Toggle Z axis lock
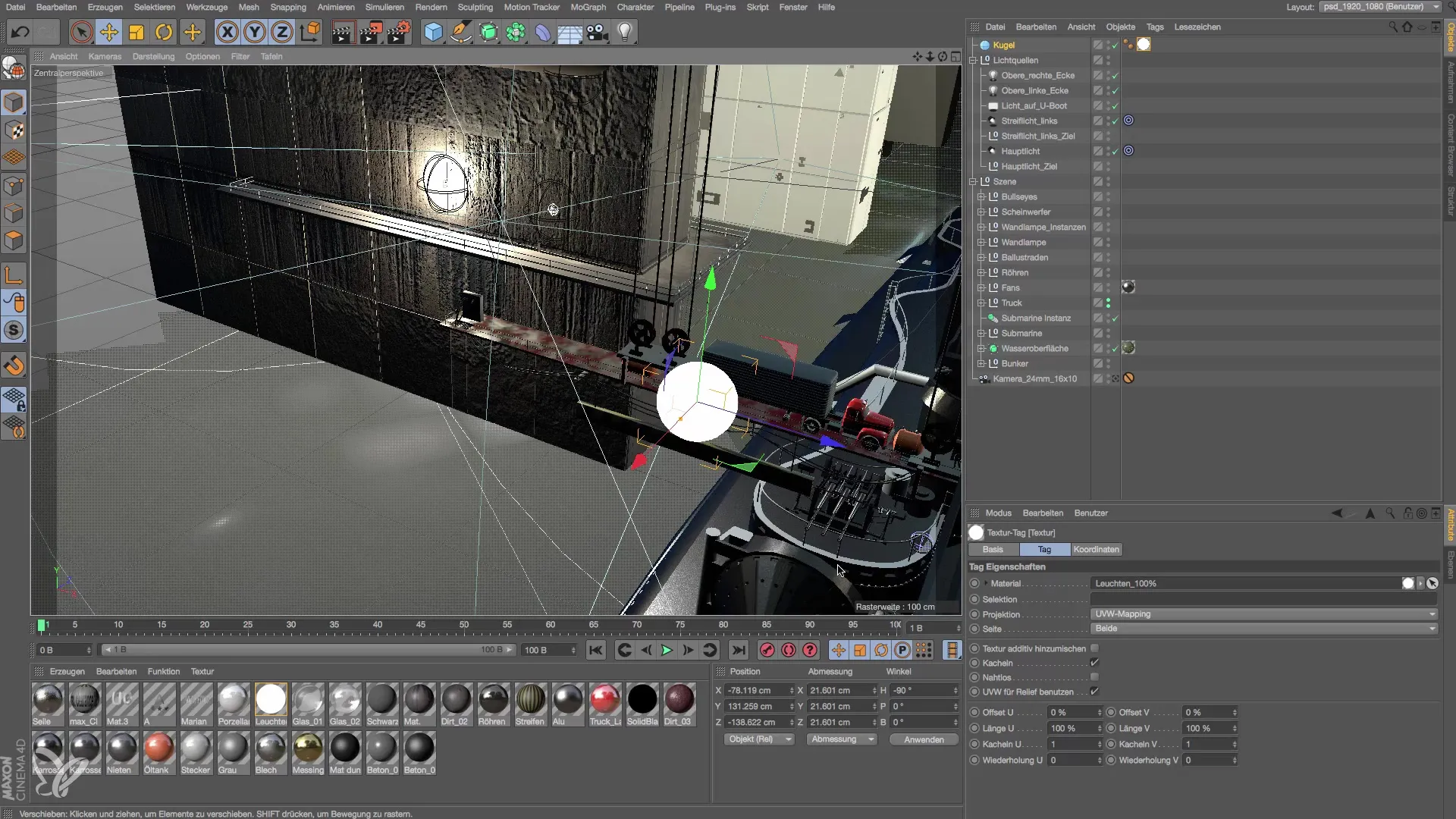1456x819 pixels. click(282, 32)
